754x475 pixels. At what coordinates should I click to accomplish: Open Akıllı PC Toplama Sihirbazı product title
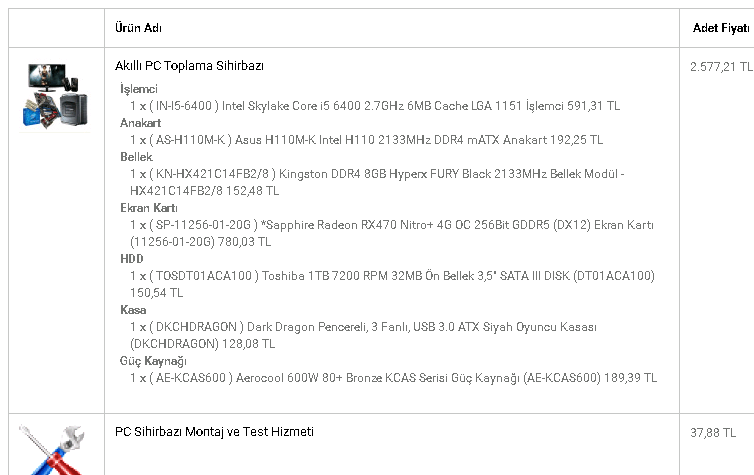(x=189, y=66)
